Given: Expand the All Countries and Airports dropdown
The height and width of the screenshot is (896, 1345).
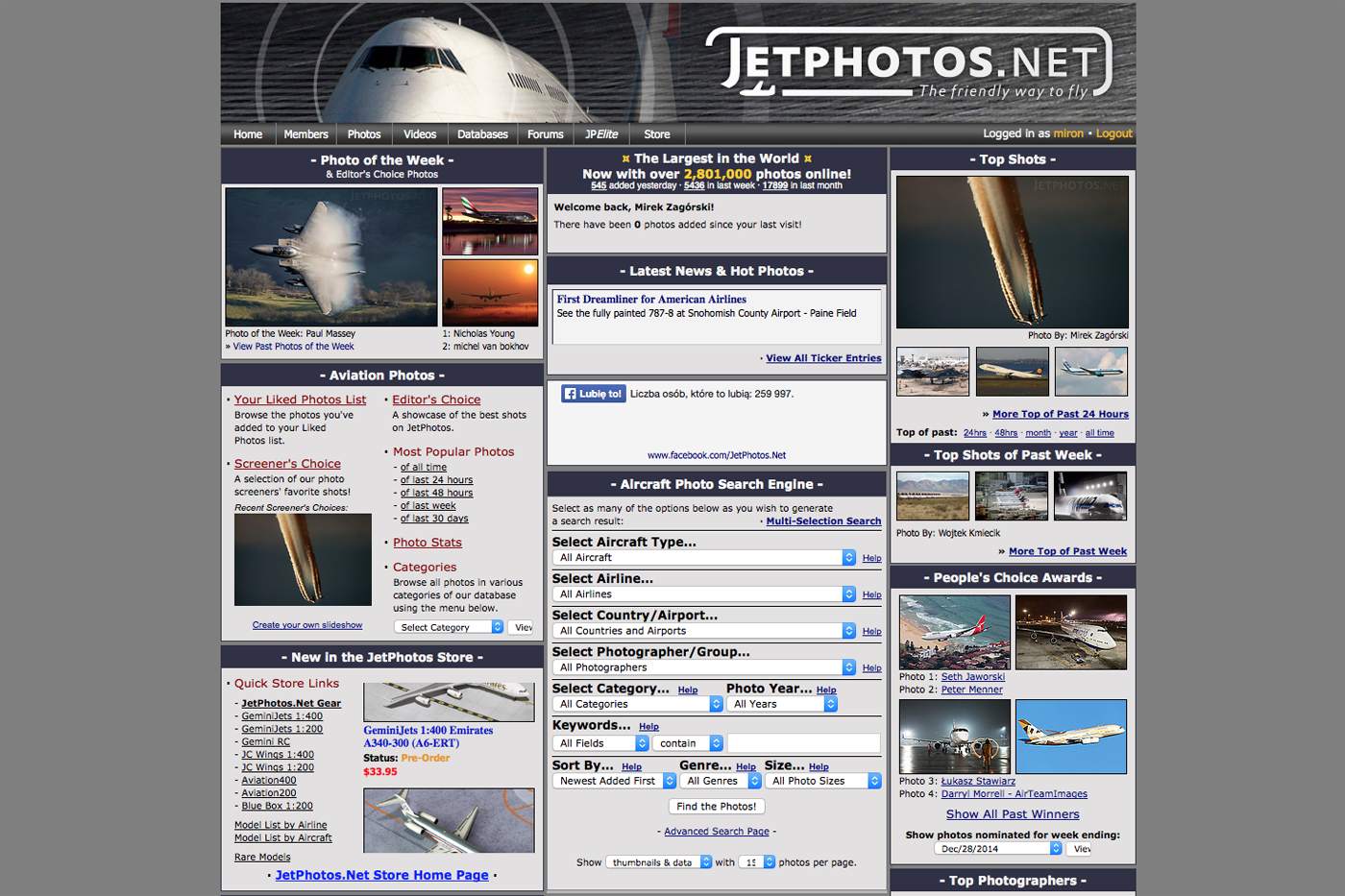Looking at the screenshot, I should coord(704,631).
